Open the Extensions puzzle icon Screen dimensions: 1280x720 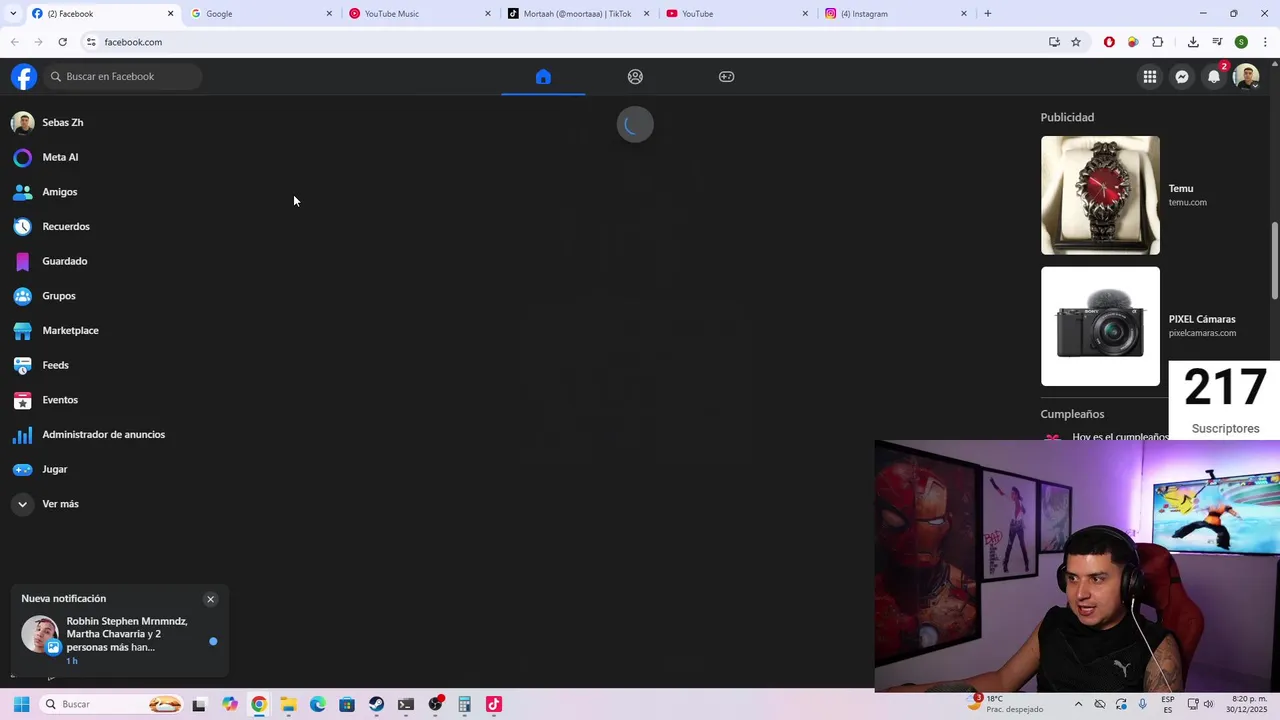pos(1158,42)
